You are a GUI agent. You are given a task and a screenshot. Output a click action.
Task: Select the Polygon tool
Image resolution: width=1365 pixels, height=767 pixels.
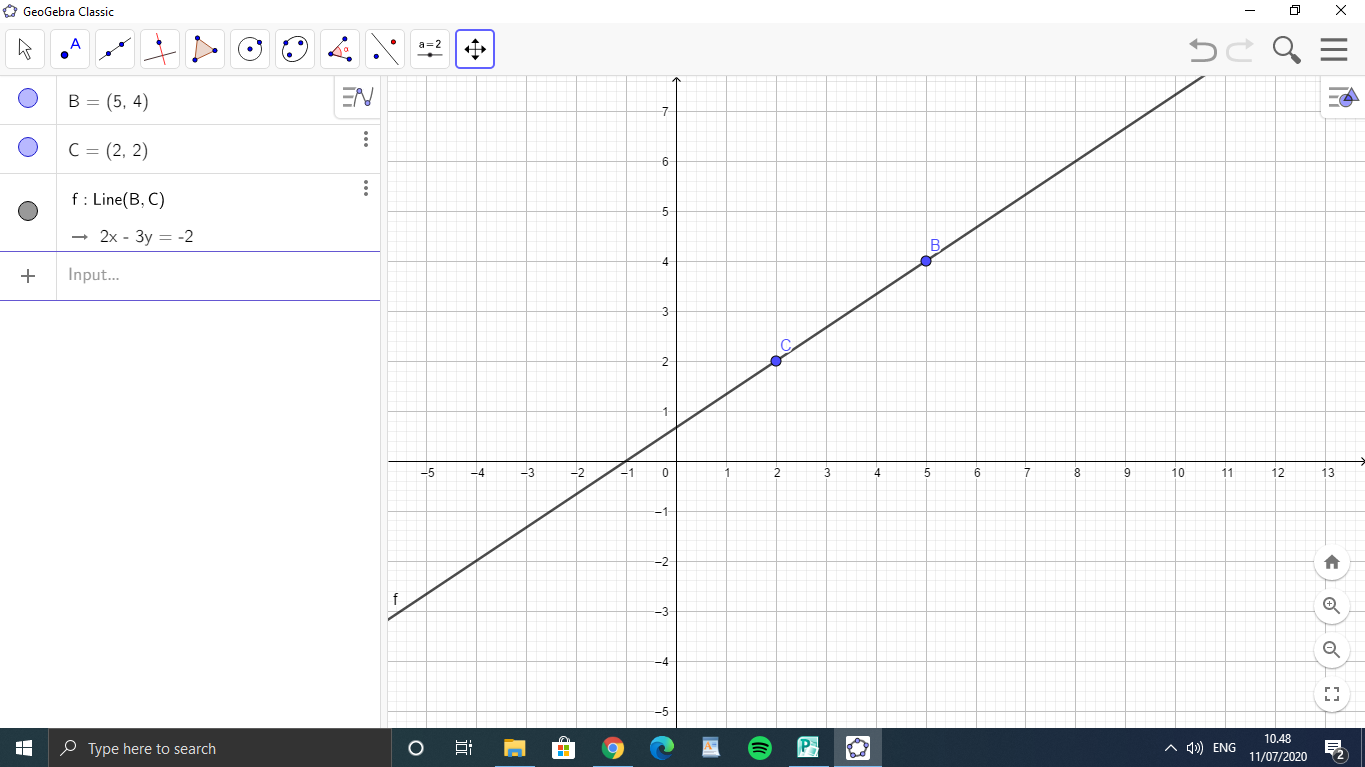205,49
